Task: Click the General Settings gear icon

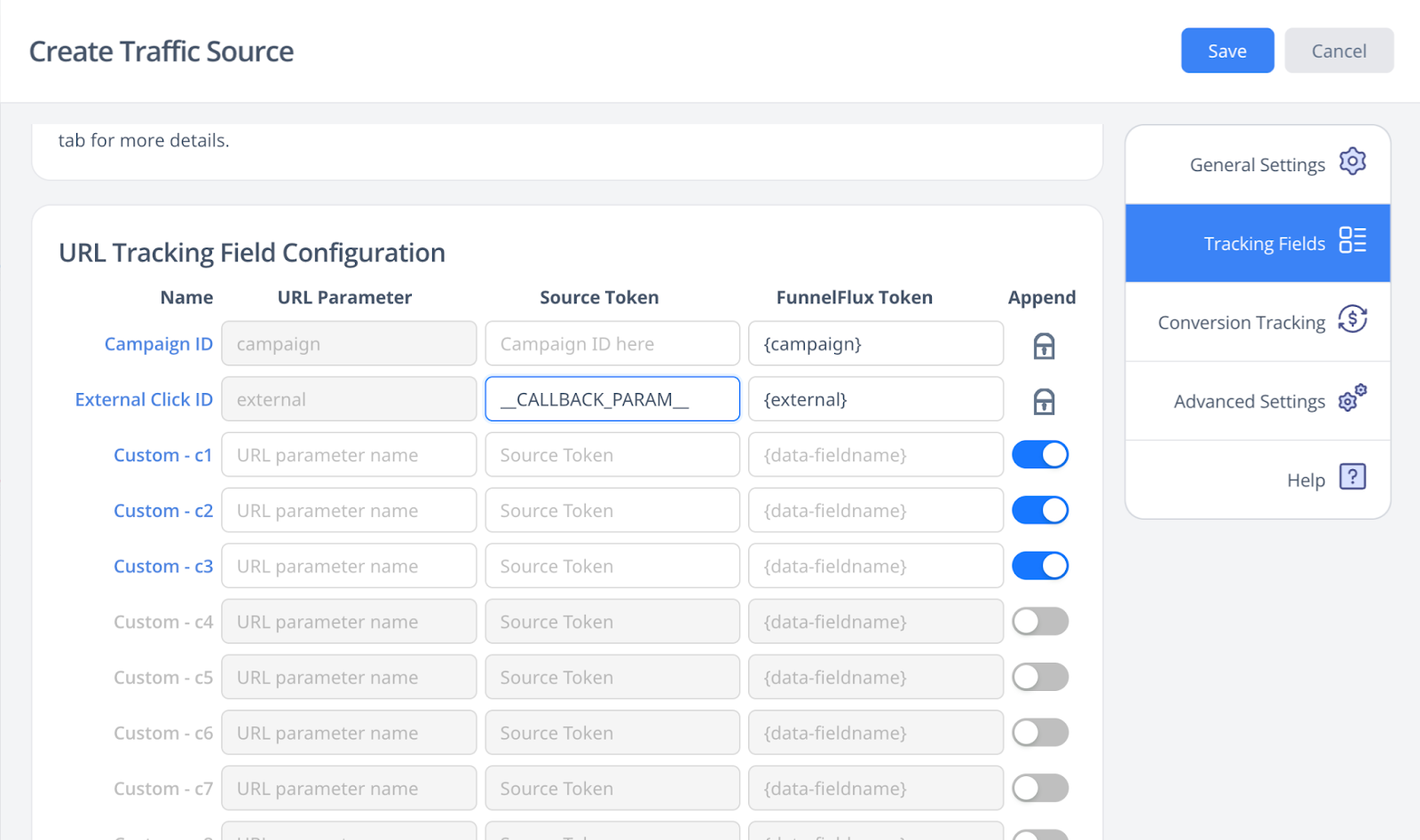Action: point(1352,162)
